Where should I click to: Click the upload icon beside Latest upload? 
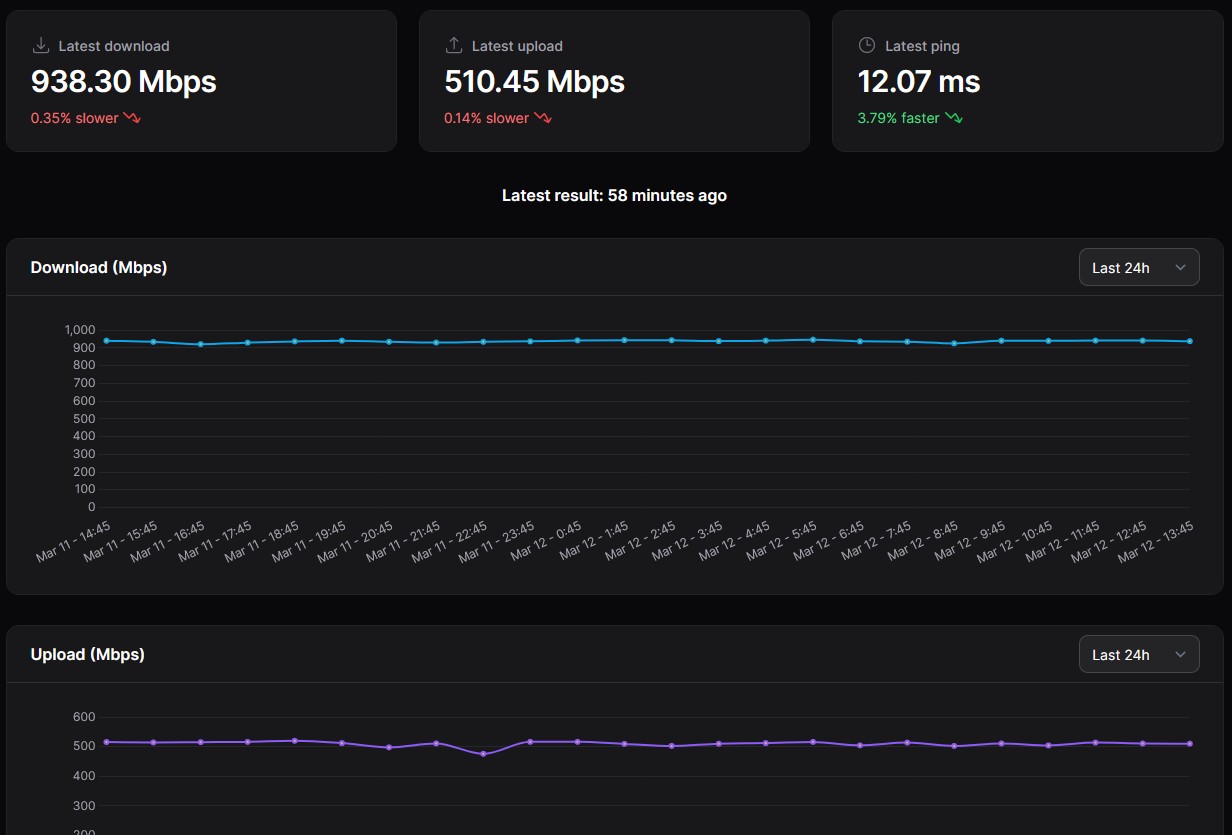[454, 46]
